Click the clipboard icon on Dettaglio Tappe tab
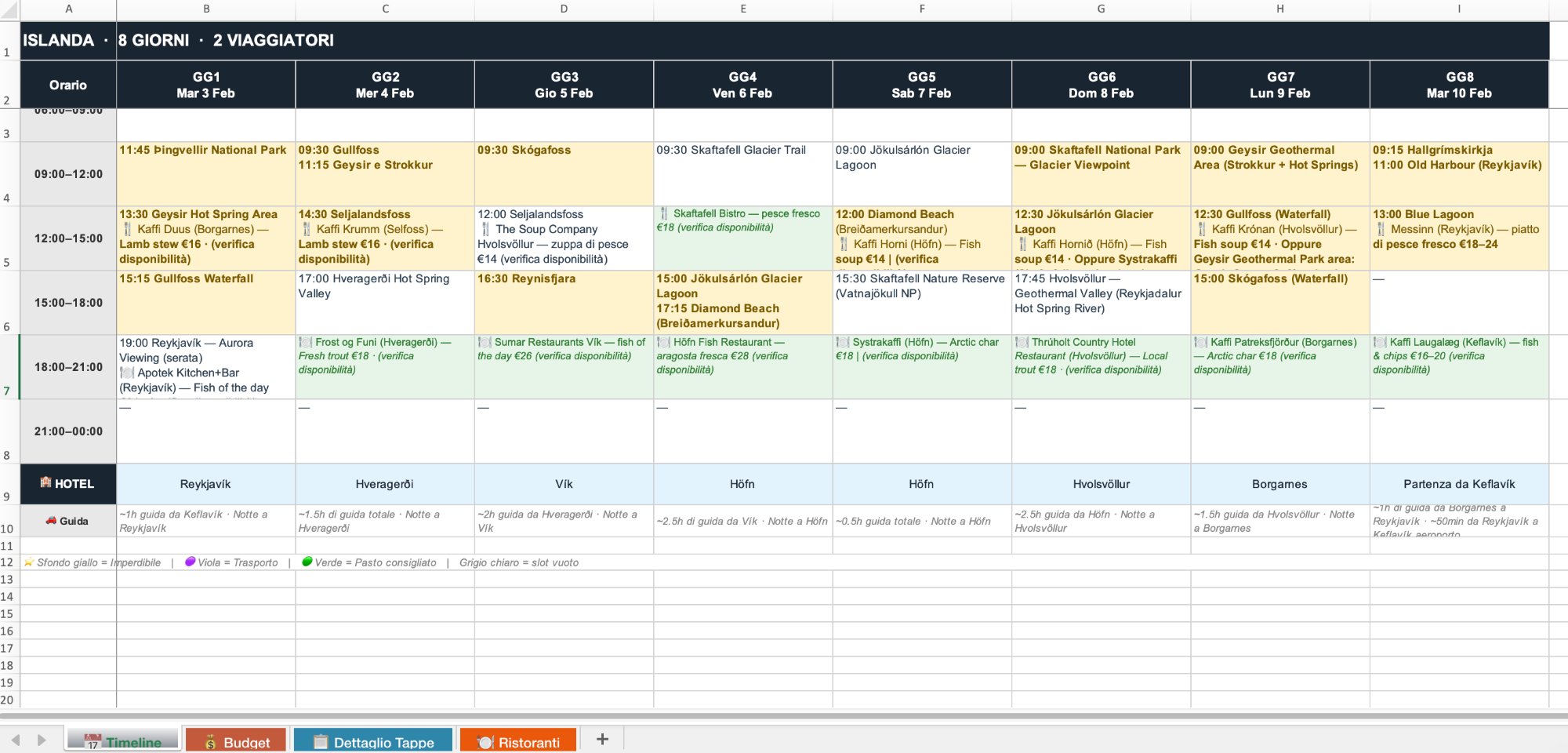Screen dimensions: 1568x753 (x=321, y=740)
